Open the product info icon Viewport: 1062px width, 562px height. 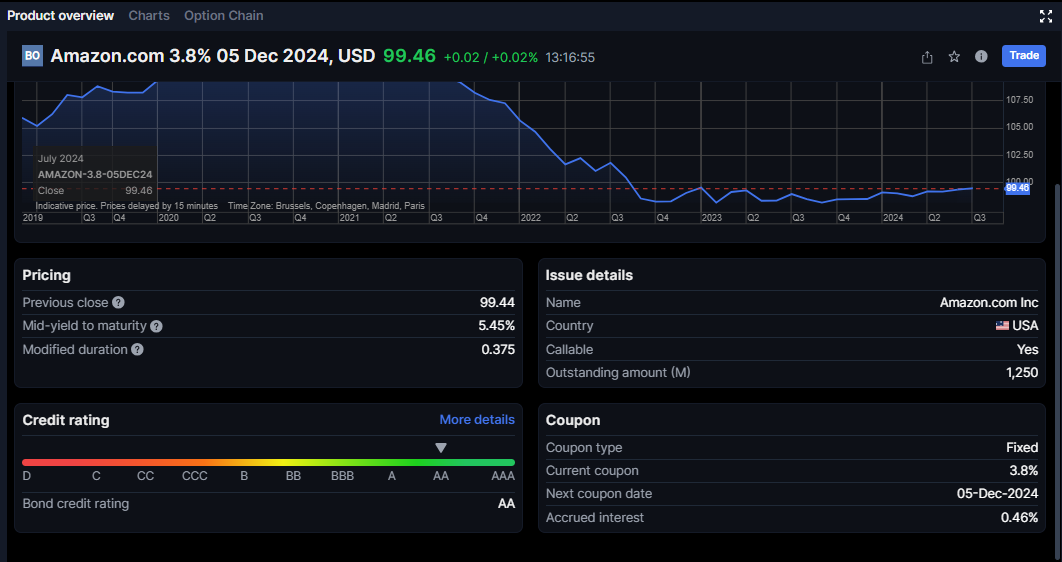(981, 56)
